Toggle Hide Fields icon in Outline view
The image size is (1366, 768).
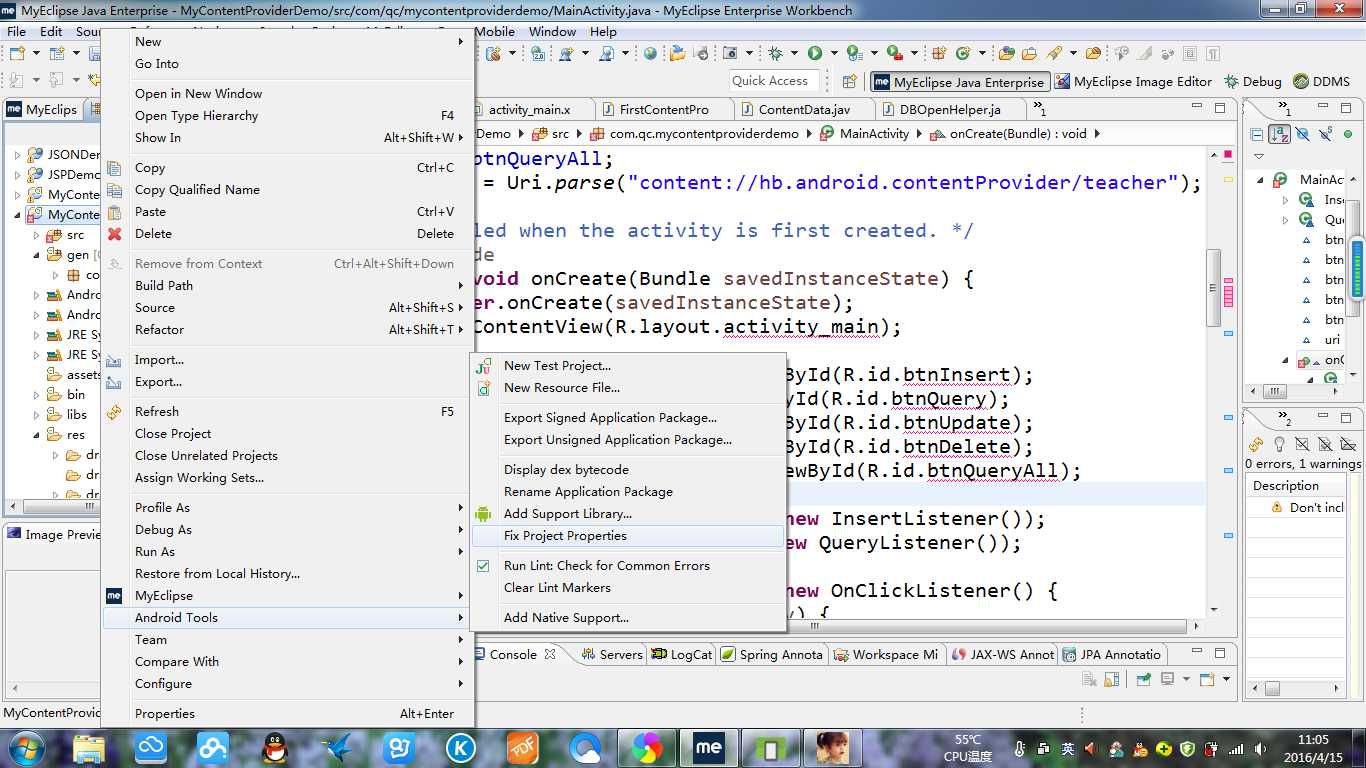pos(1302,134)
